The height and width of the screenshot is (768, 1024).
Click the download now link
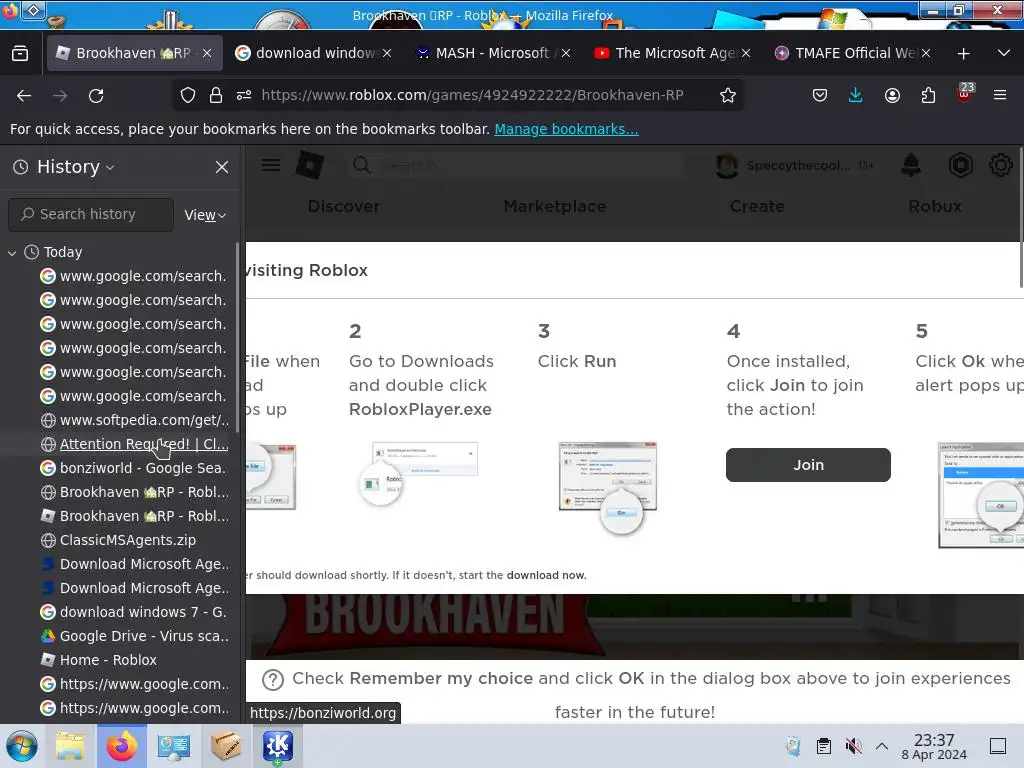[x=546, y=575]
